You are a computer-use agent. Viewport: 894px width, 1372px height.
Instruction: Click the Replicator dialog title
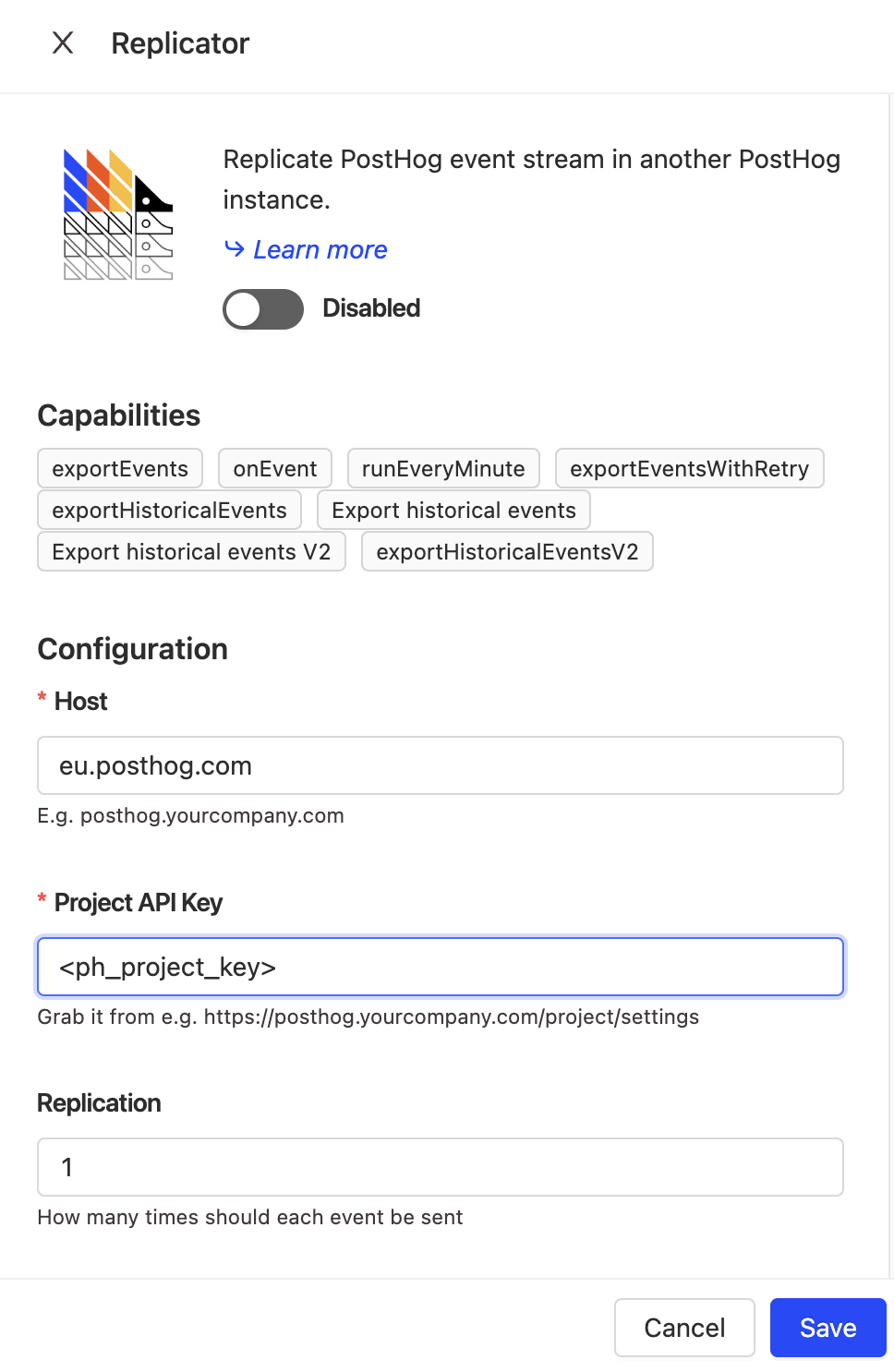[180, 43]
